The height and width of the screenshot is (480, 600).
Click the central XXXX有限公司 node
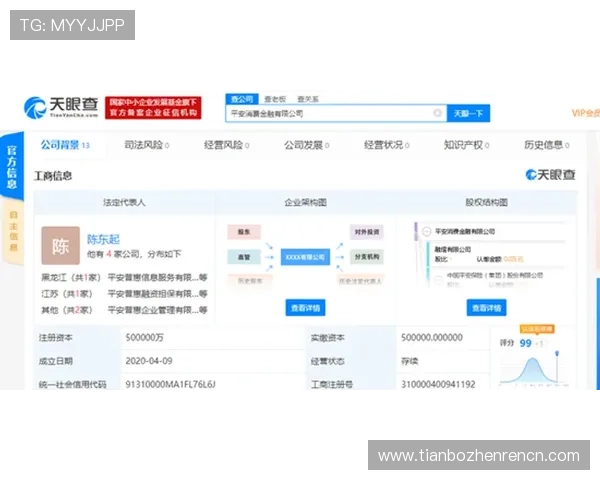click(305, 257)
